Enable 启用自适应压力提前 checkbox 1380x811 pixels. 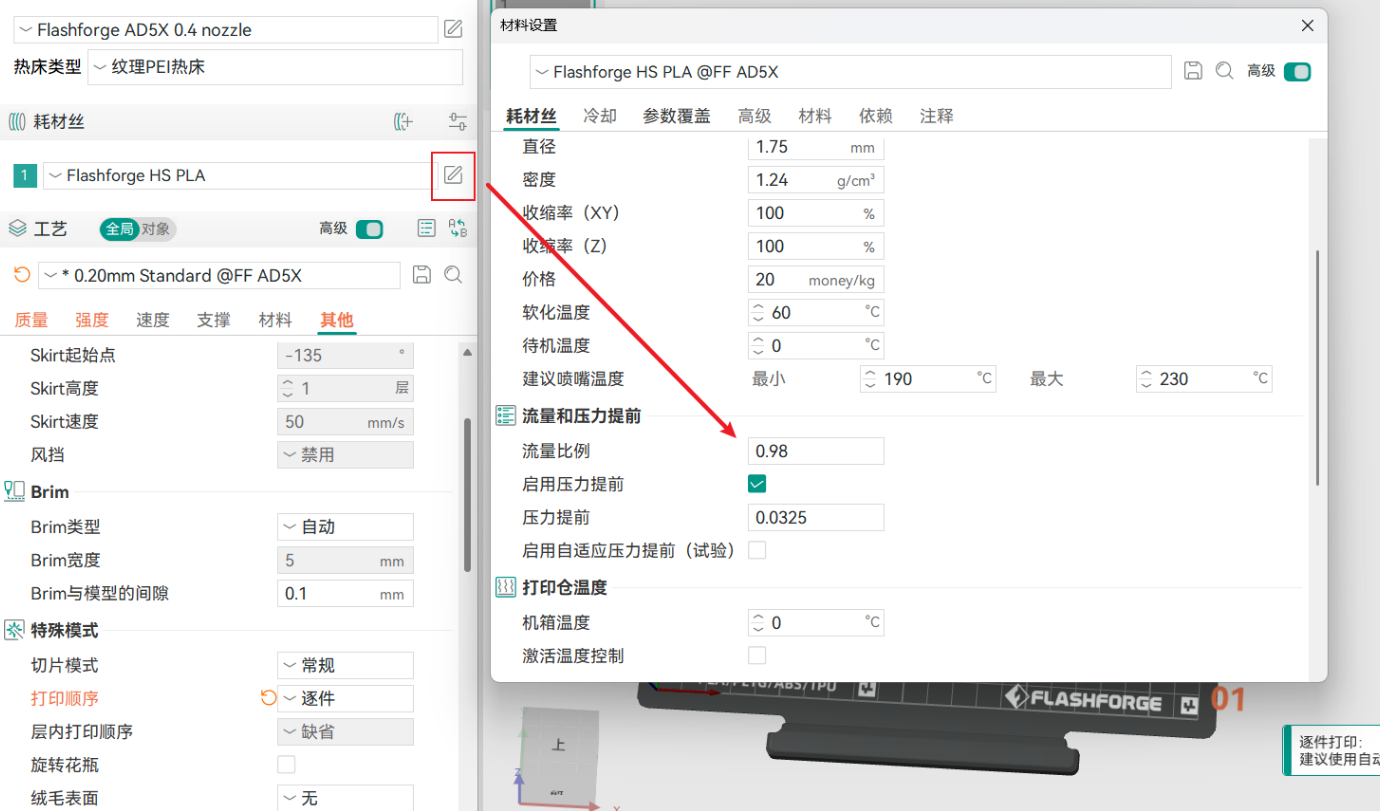pos(757,550)
